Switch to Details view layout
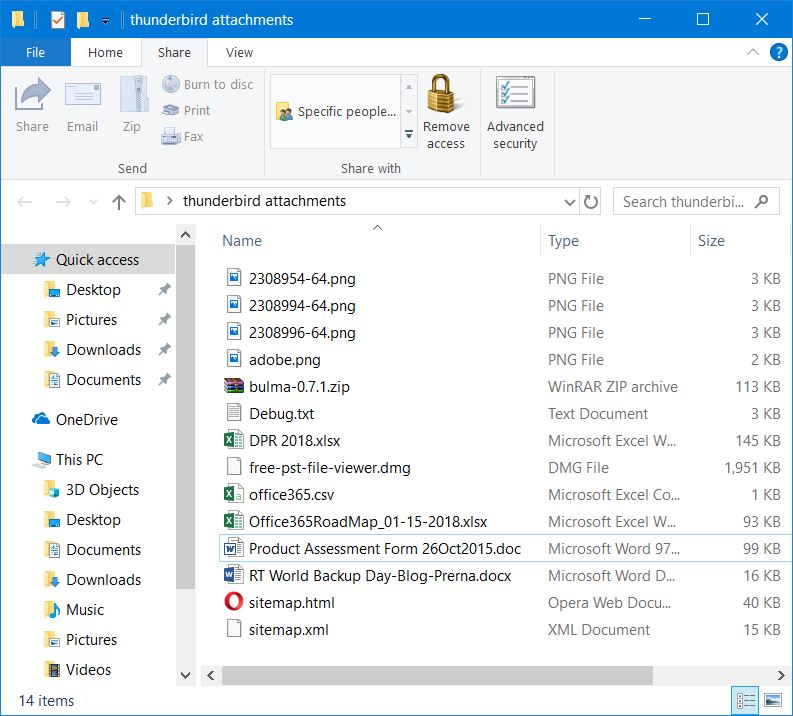The height and width of the screenshot is (716, 793). coord(745,701)
